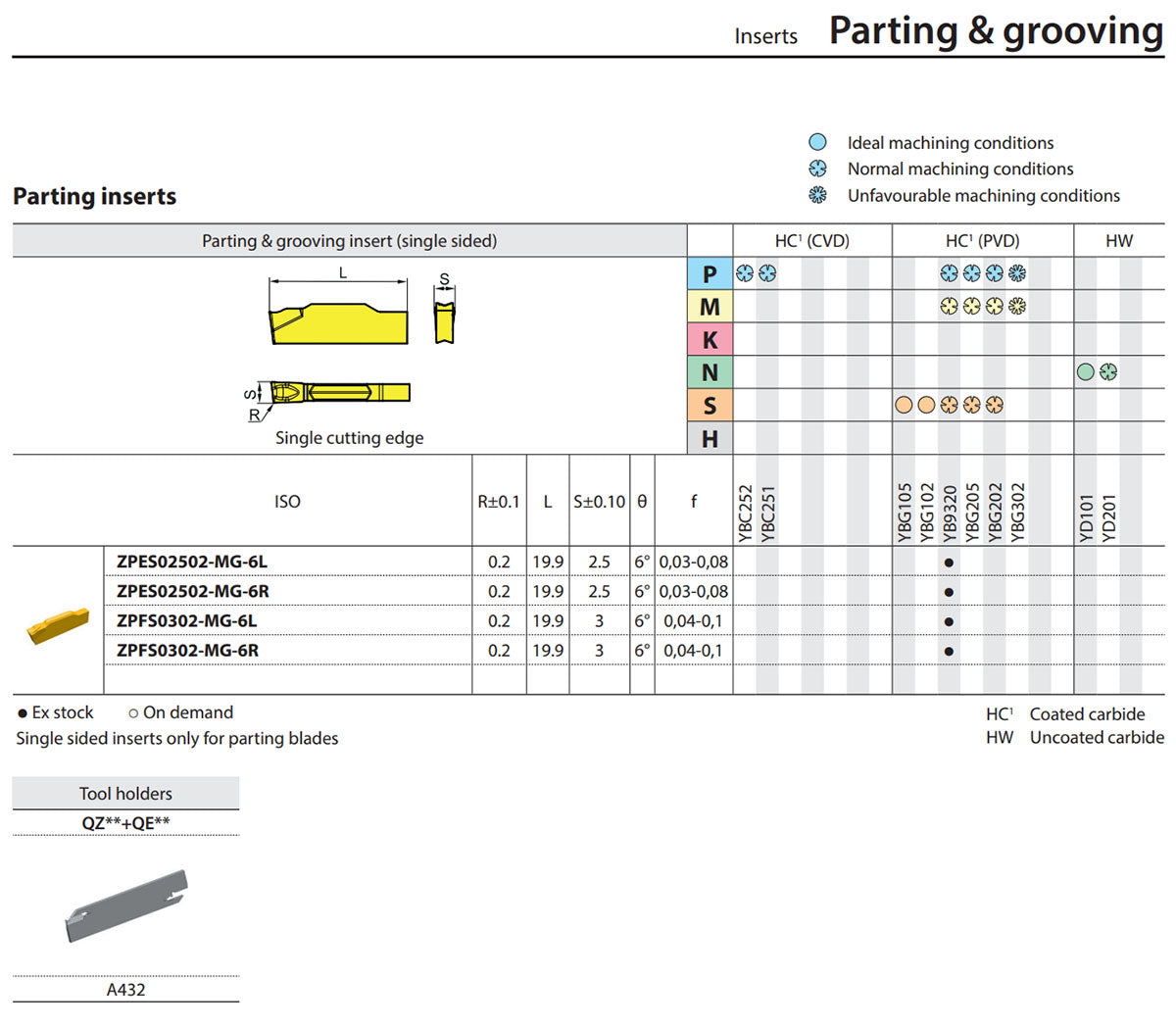Click the HC¹ (CVD) column group header

812,240
